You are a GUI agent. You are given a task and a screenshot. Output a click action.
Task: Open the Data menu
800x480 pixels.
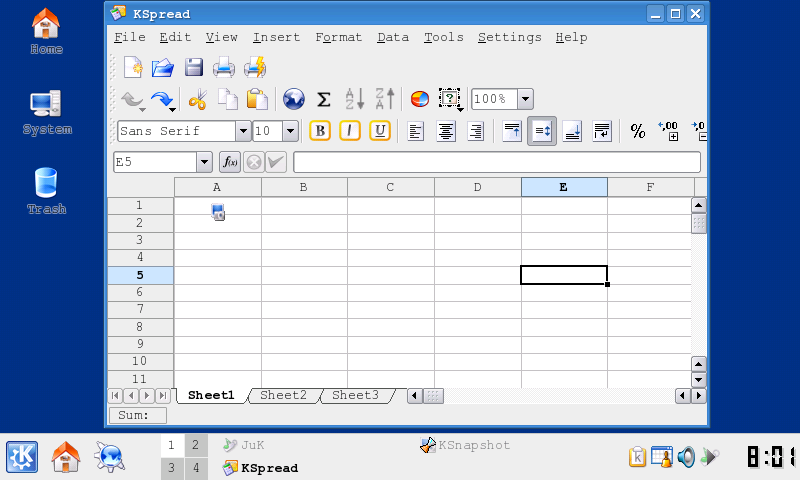tap(393, 37)
